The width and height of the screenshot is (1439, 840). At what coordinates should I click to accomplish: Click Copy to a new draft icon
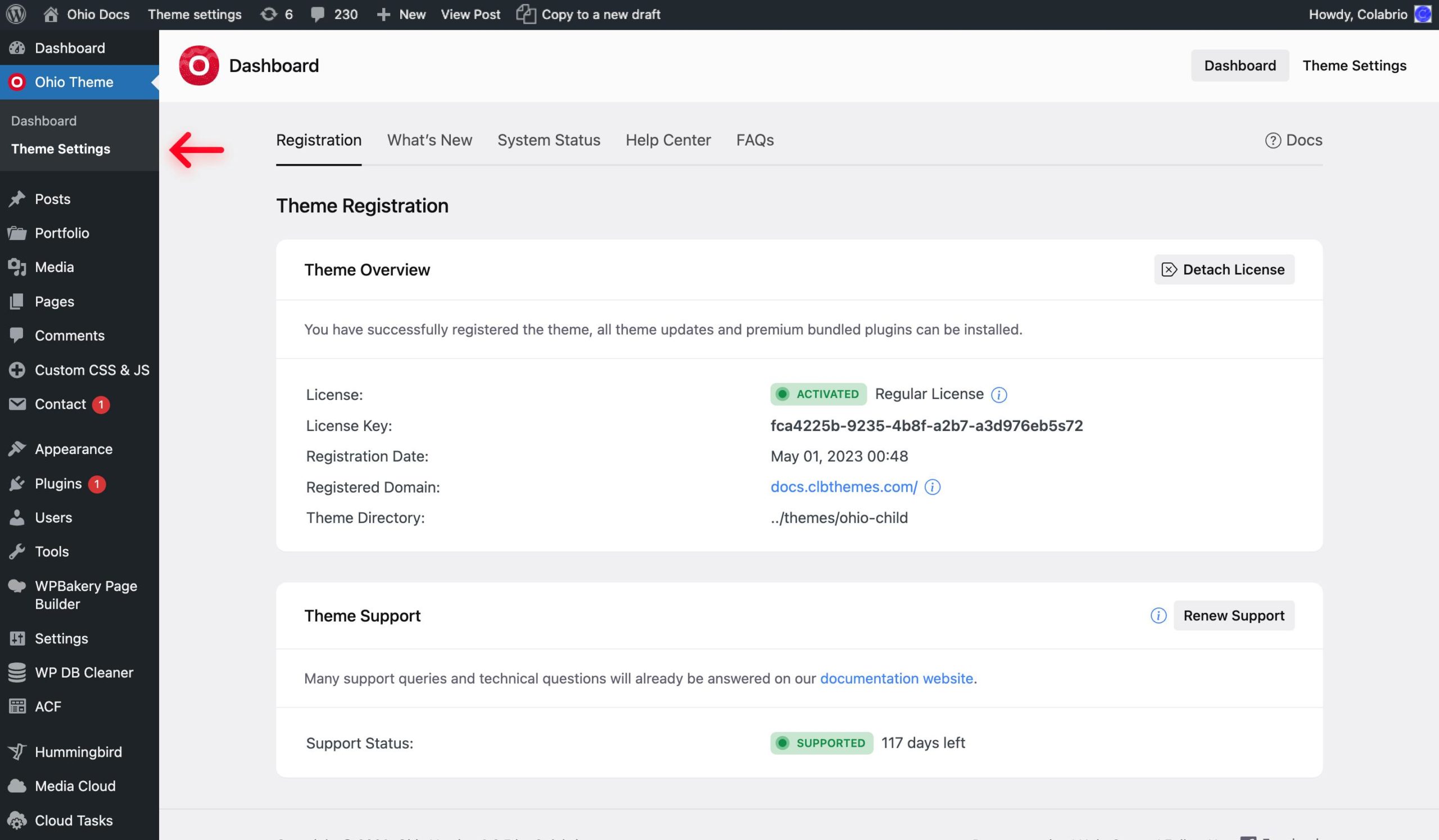526,14
